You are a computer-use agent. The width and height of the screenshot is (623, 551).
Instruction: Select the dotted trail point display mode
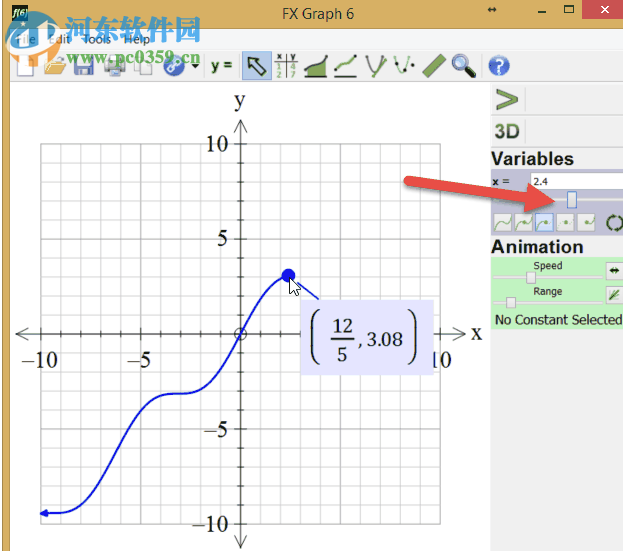(x=565, y=222)
